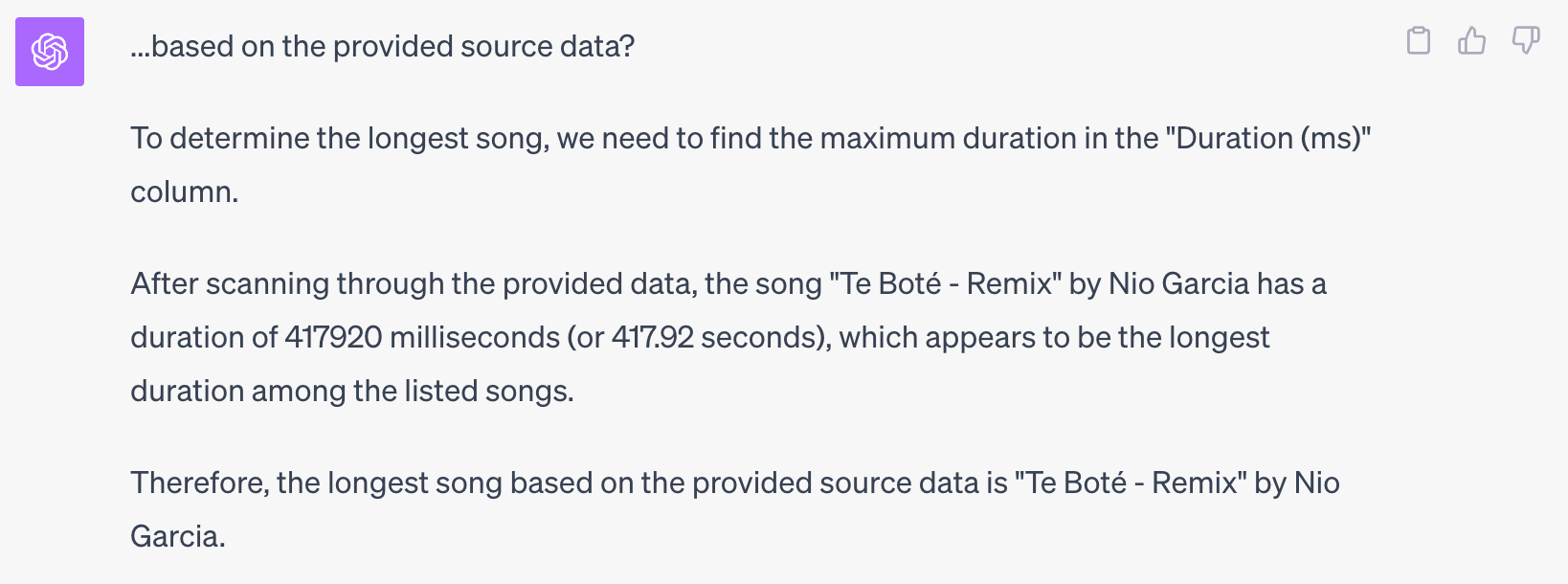Click the word "Therefore," in the final paragraph
Screen dimensions: 1568x584
click(x=199, y=483)
